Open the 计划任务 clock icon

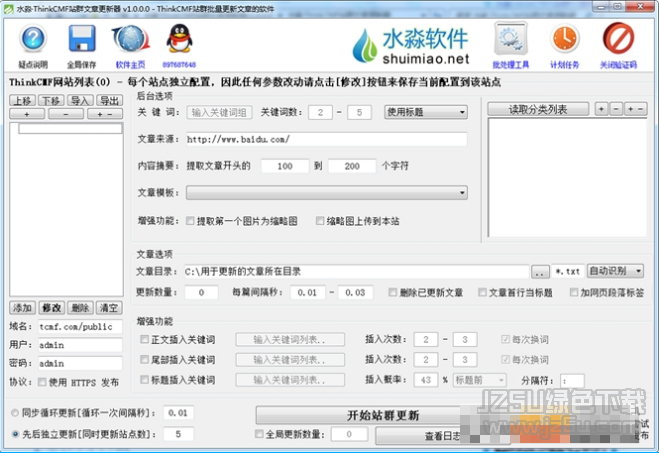pyautogui.click(x=565, y=39)
